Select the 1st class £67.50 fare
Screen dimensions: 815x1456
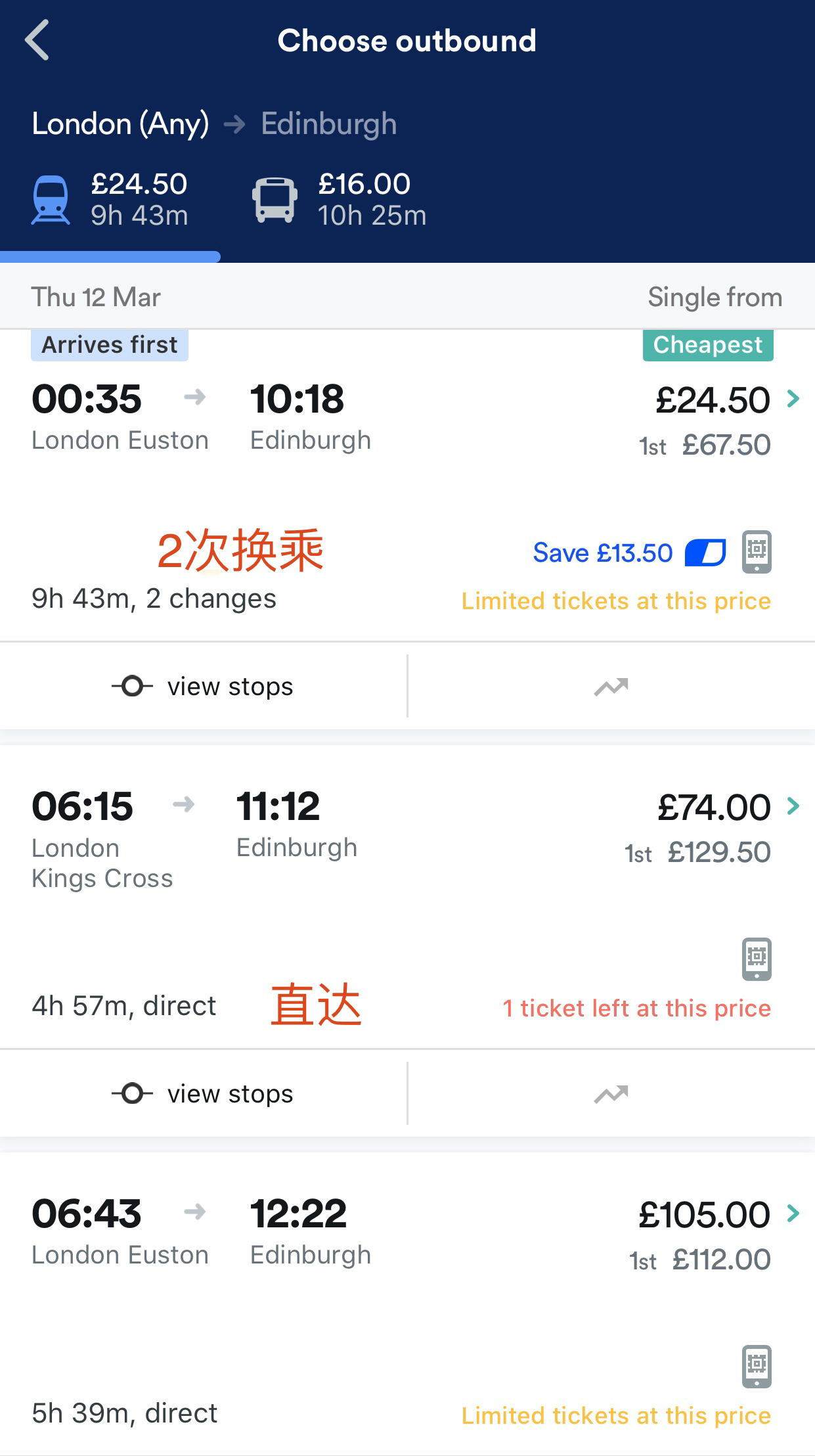[705, 445]
